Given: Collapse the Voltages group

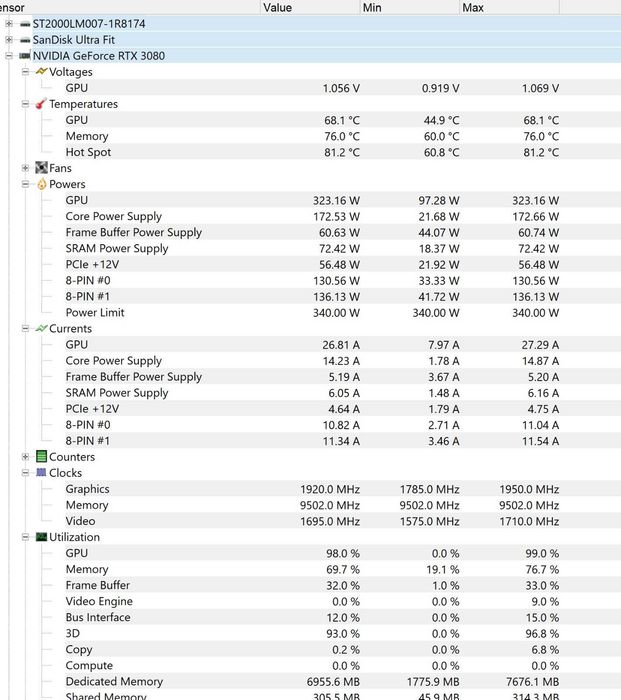Looking at the screenshot, I should click(x=25, y=72).
